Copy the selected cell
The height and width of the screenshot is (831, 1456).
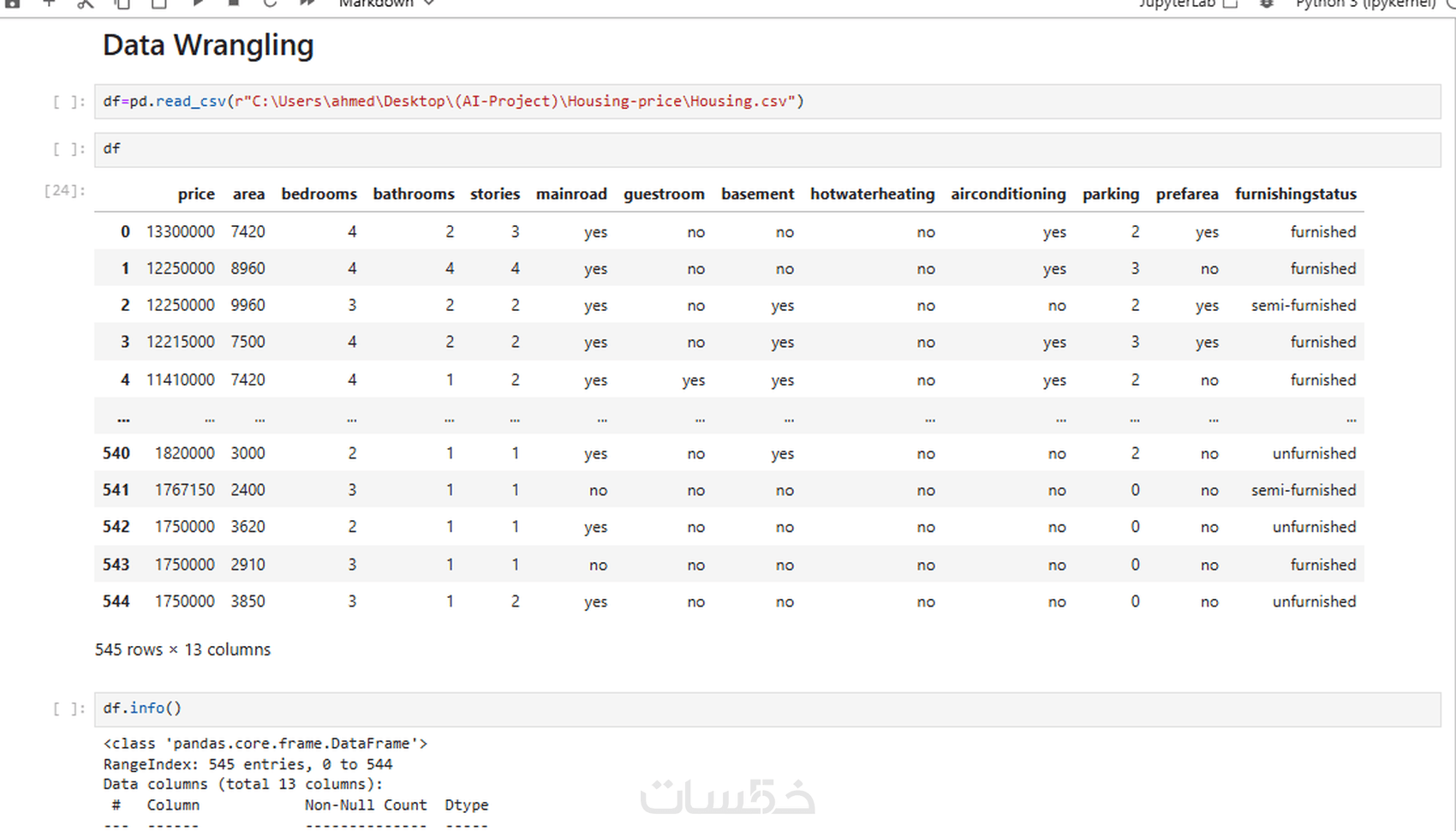coord(122,3)
